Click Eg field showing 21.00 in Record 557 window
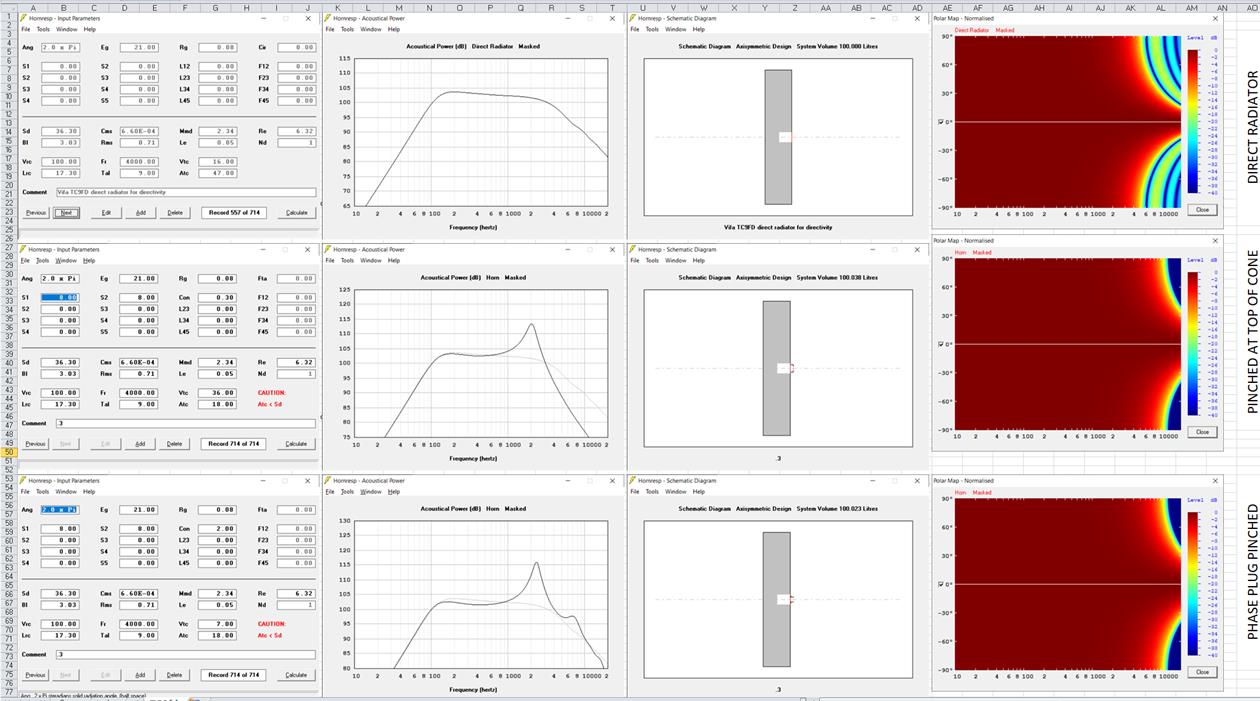Viewport: 1260px width, 701px height. tap(139, 47)
